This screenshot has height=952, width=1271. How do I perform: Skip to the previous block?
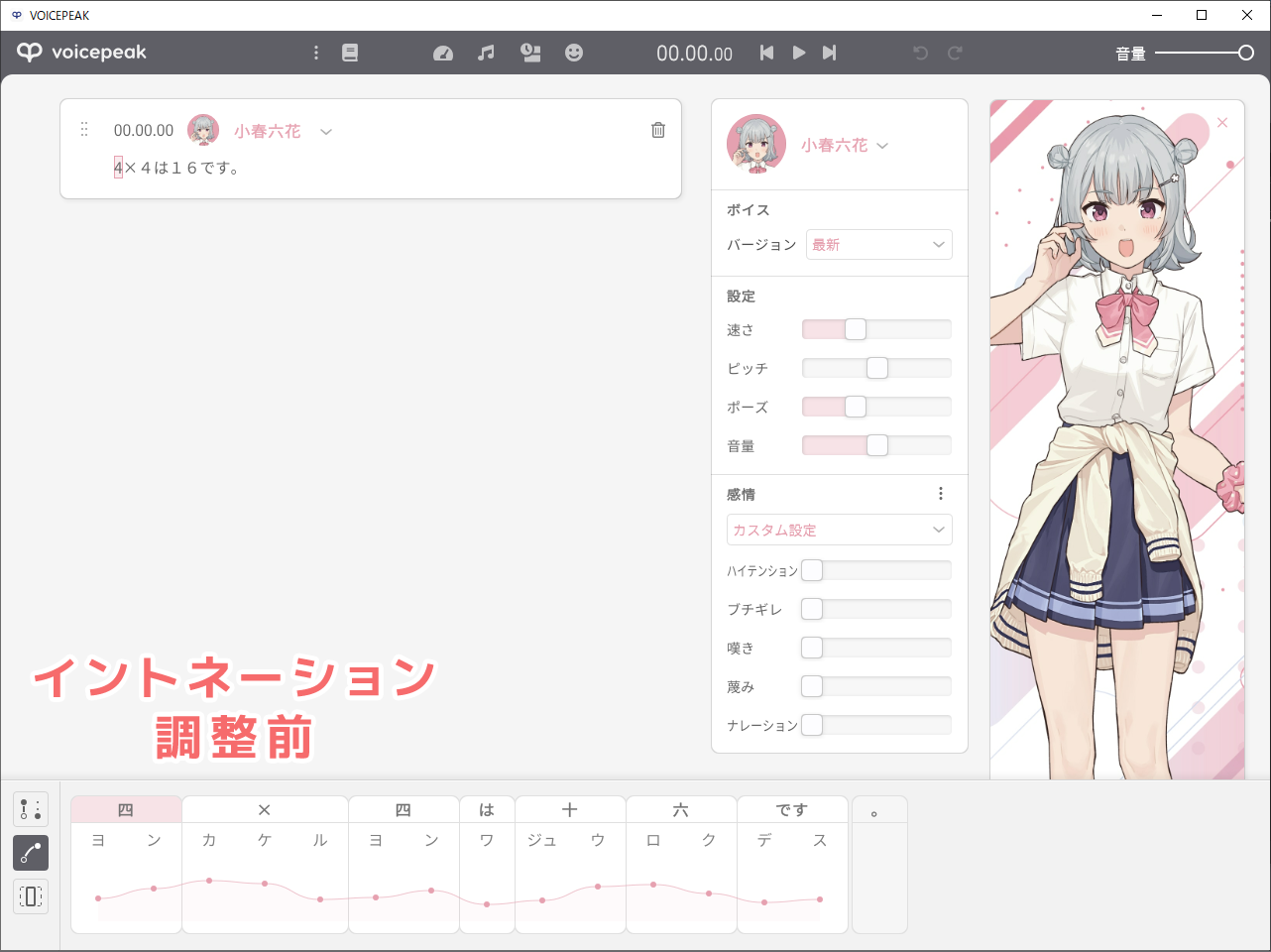[766, 53]
